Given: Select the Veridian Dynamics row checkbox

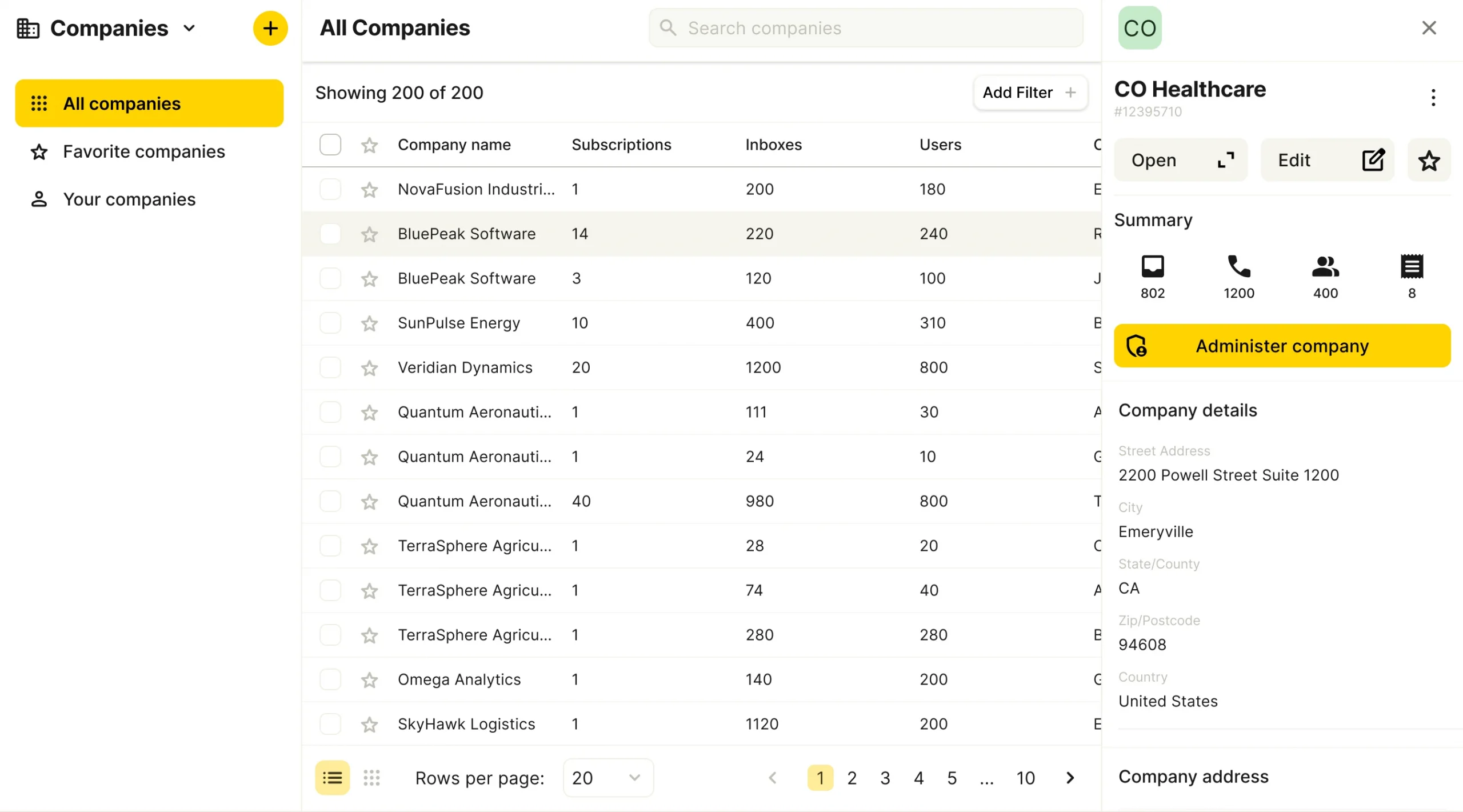Looking at the screenshot, I should (330, 367).
